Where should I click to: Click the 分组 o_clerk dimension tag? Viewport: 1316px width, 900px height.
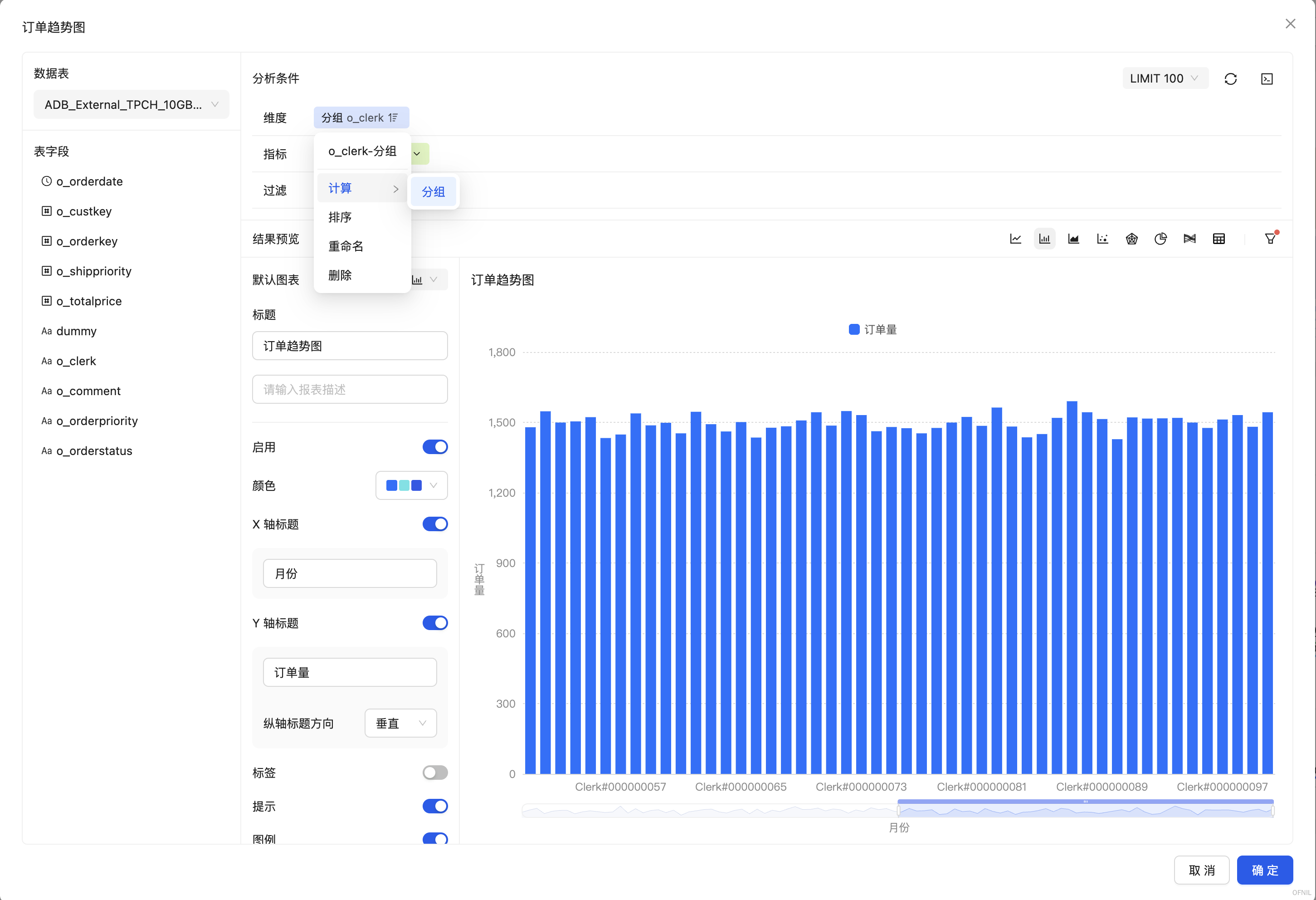point(361,118)
